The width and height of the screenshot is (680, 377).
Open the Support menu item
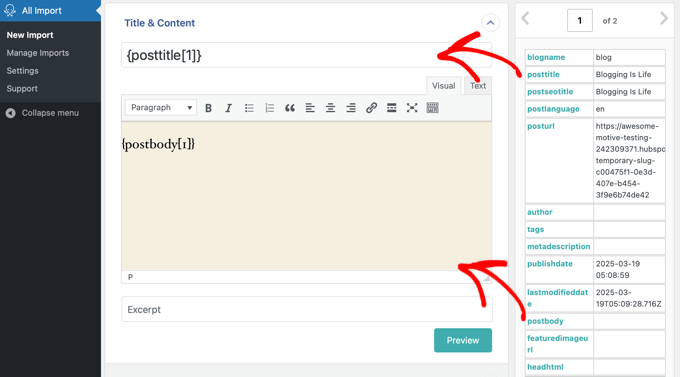(x=22, y=89)
